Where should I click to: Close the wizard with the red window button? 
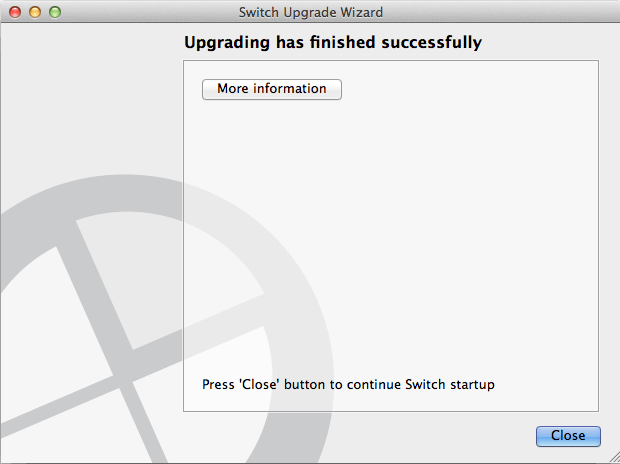click(x=15, y=12)
